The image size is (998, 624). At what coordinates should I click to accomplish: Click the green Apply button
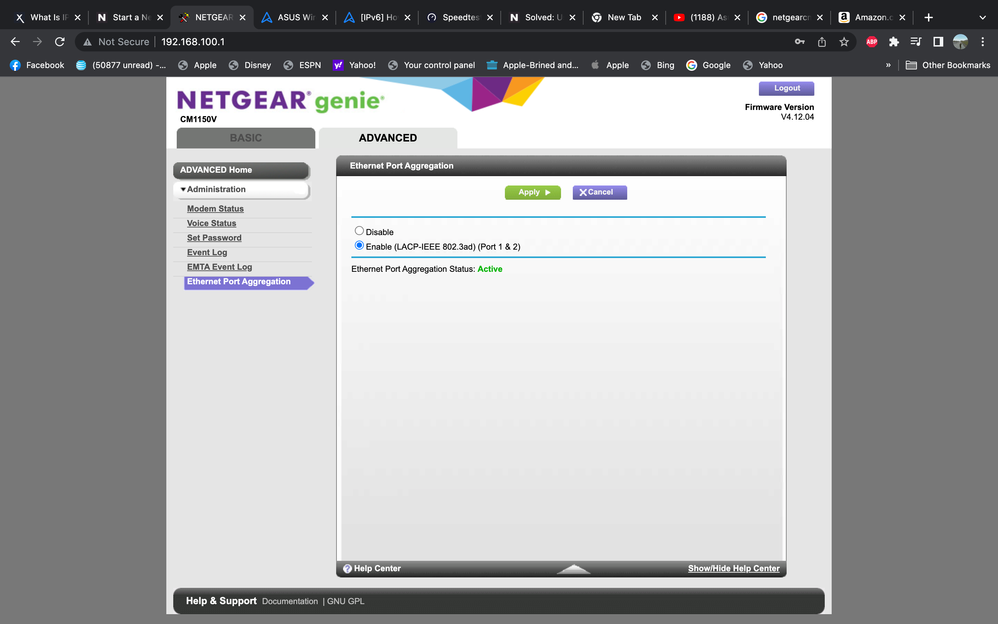(532, 191)
